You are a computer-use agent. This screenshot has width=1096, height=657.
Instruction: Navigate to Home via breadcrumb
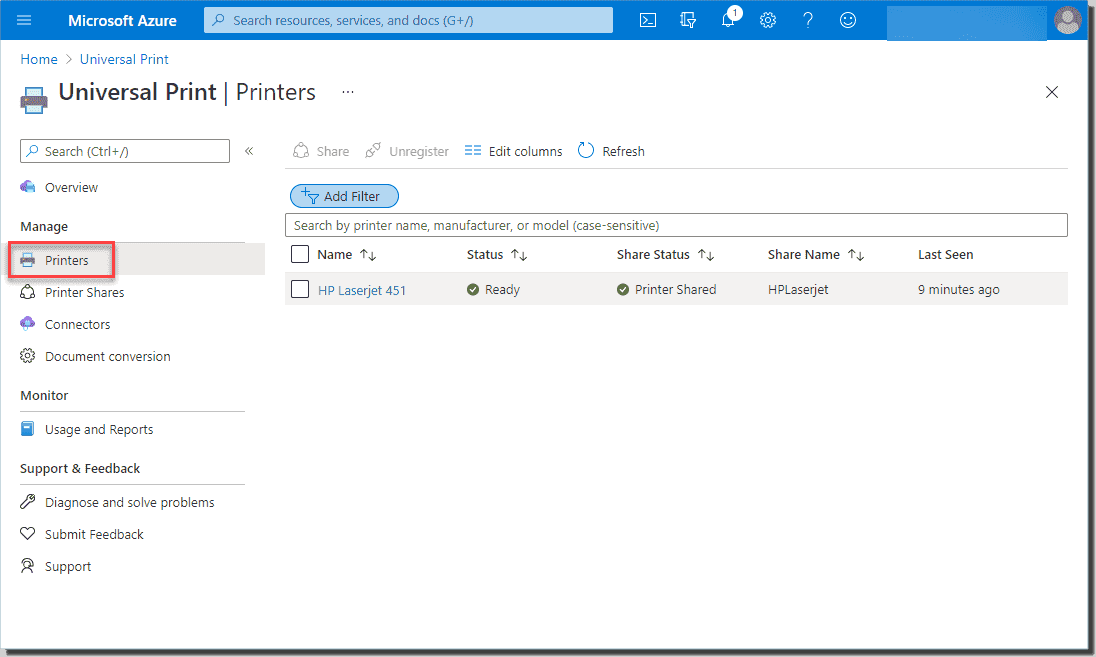point(38,59)
